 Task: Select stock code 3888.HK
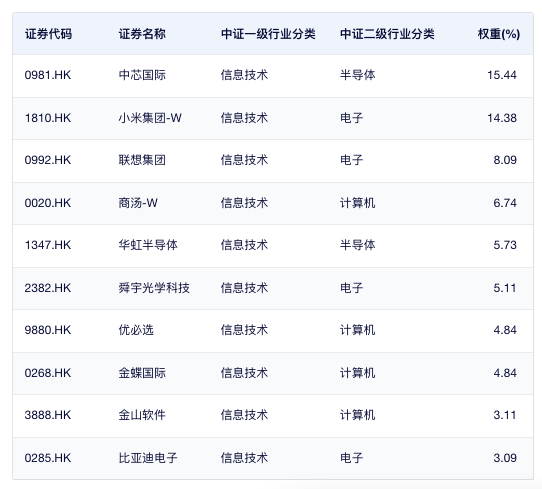point(48,415)
